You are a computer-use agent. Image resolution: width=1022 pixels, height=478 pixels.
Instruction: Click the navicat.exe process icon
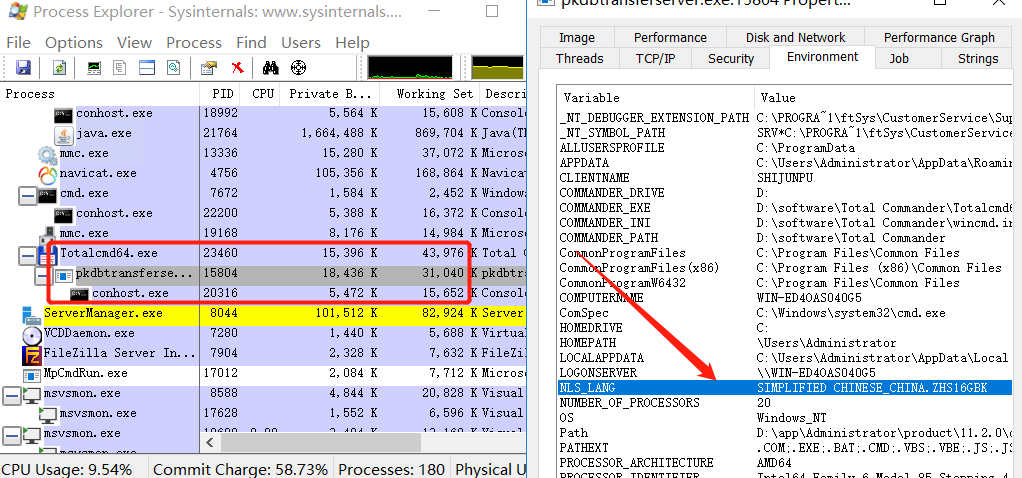point(48,174)
